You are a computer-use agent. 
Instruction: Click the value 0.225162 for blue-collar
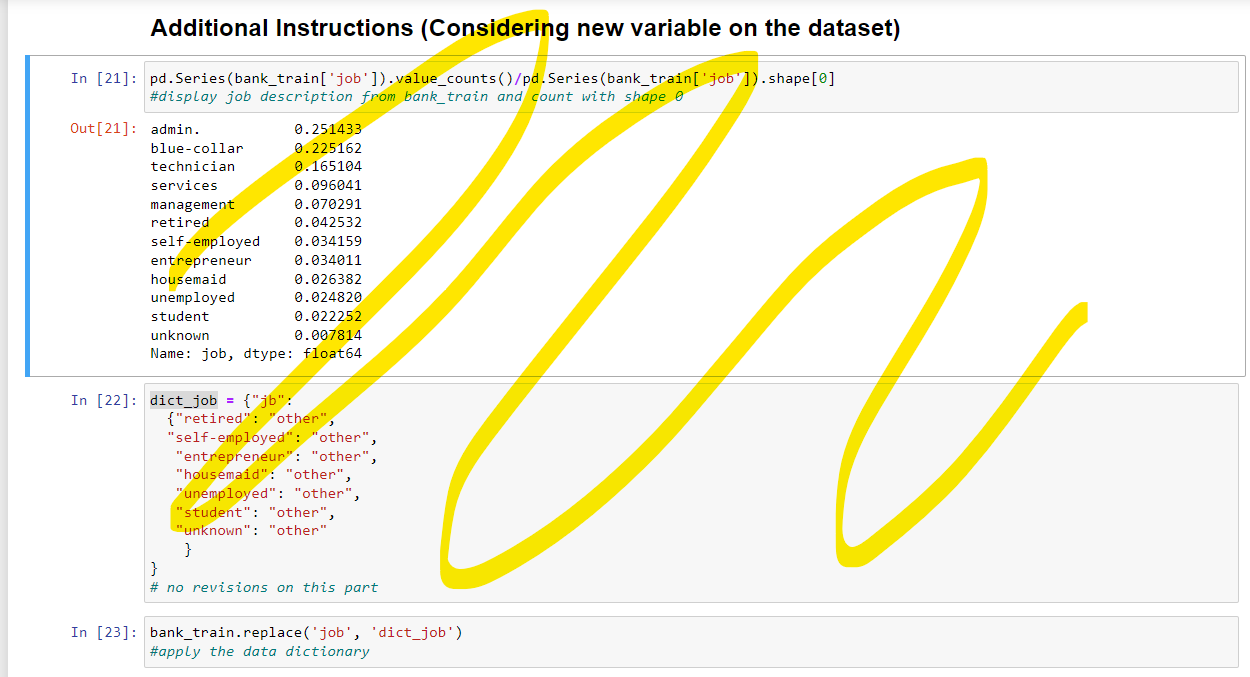click(x=328, y=148)
